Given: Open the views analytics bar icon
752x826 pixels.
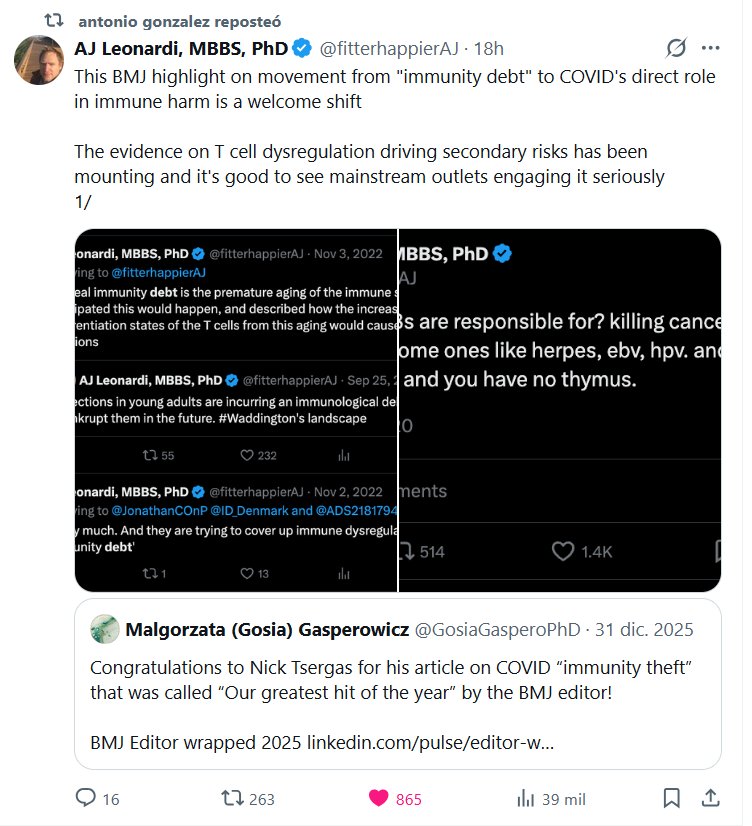Looking at the screenshot, I should pos(524,798).
